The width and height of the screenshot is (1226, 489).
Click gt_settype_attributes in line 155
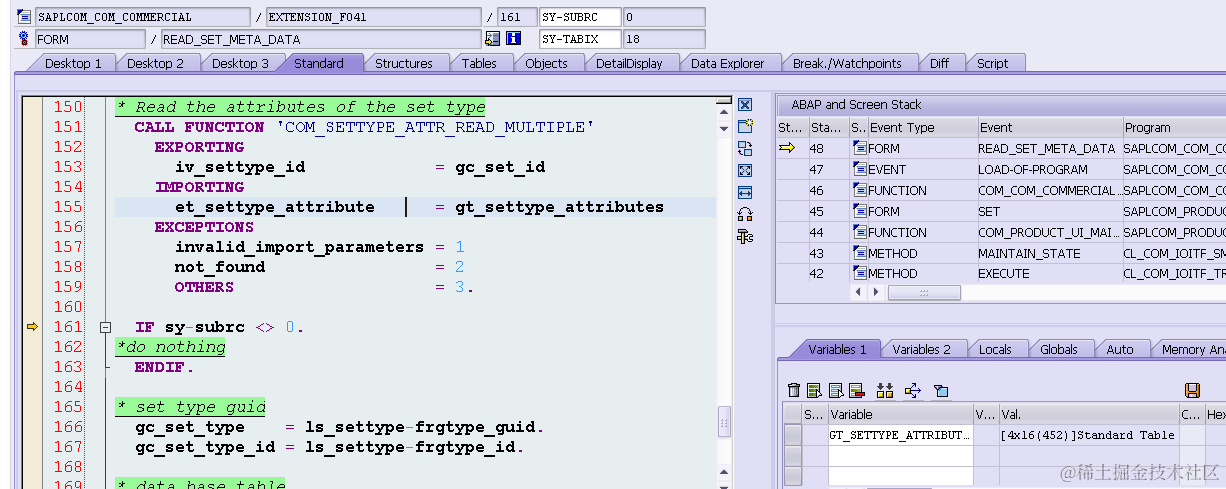point(559,207)
